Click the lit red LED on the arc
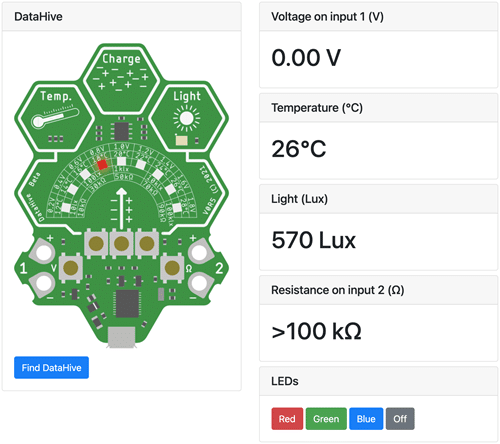500x444 pixels. pyautogui.click(x=102, y=165)
